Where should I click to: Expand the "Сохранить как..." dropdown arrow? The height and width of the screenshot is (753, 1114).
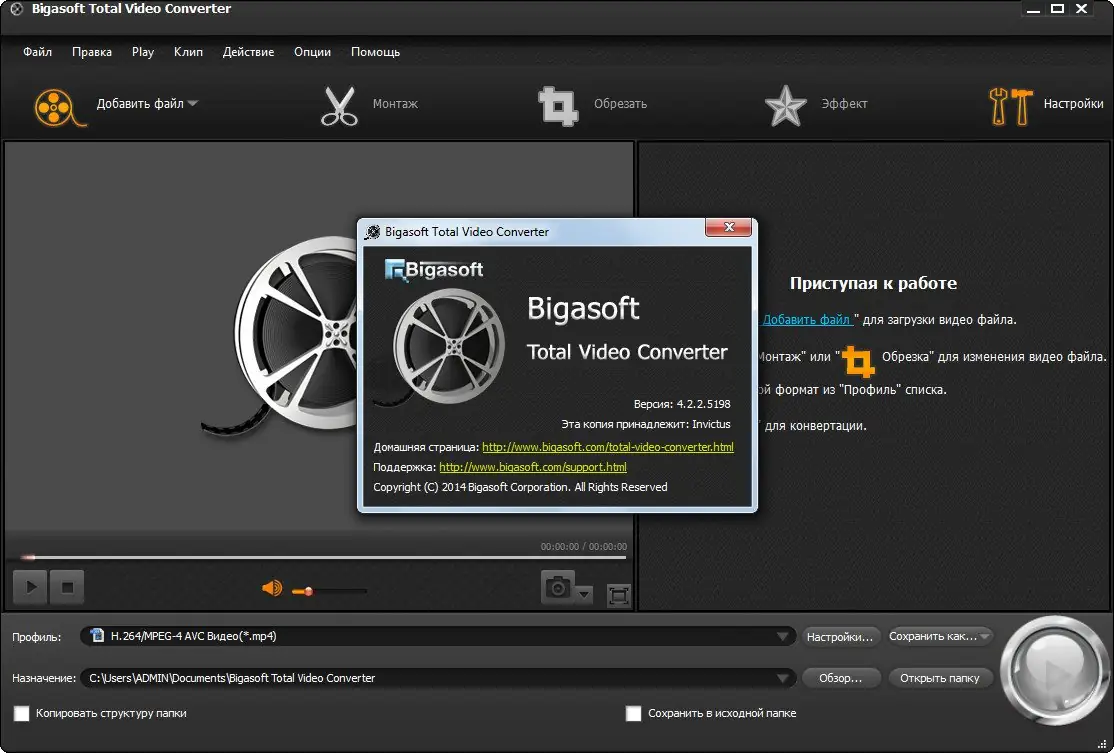pyautogui.click(x=985, y=636)
